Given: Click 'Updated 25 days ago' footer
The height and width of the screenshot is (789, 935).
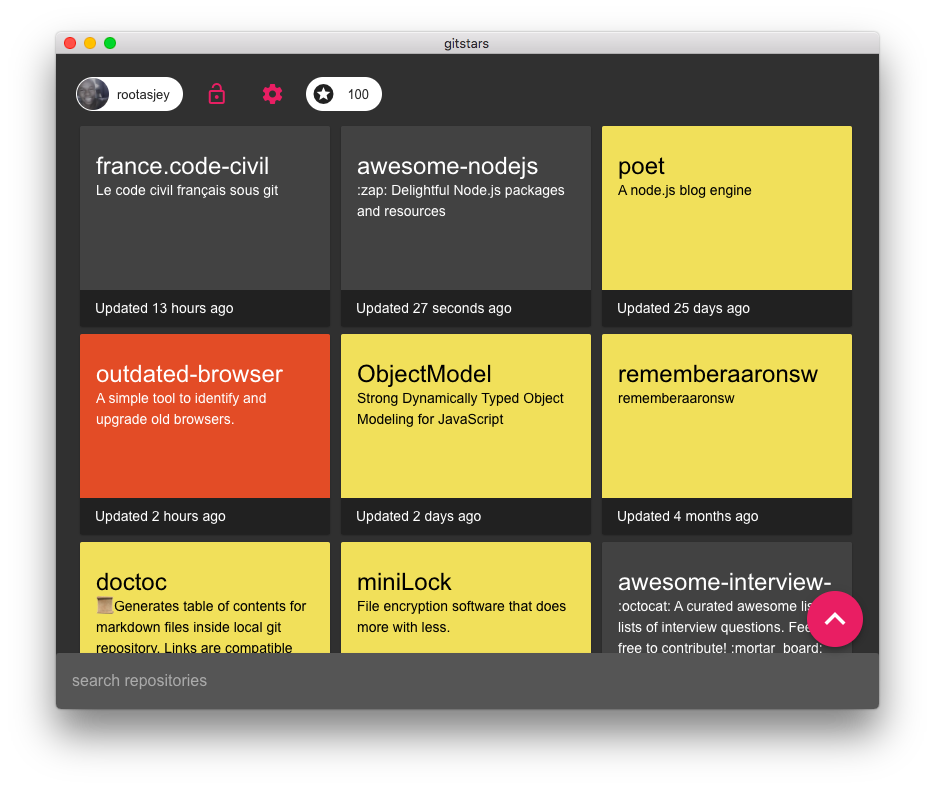Looking at the screenshot, I should 727,308.
